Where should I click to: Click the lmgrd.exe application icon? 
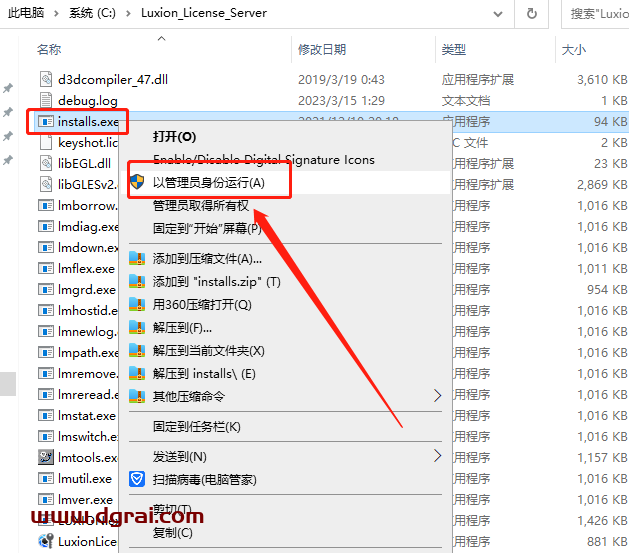click(x=46, y=290)
